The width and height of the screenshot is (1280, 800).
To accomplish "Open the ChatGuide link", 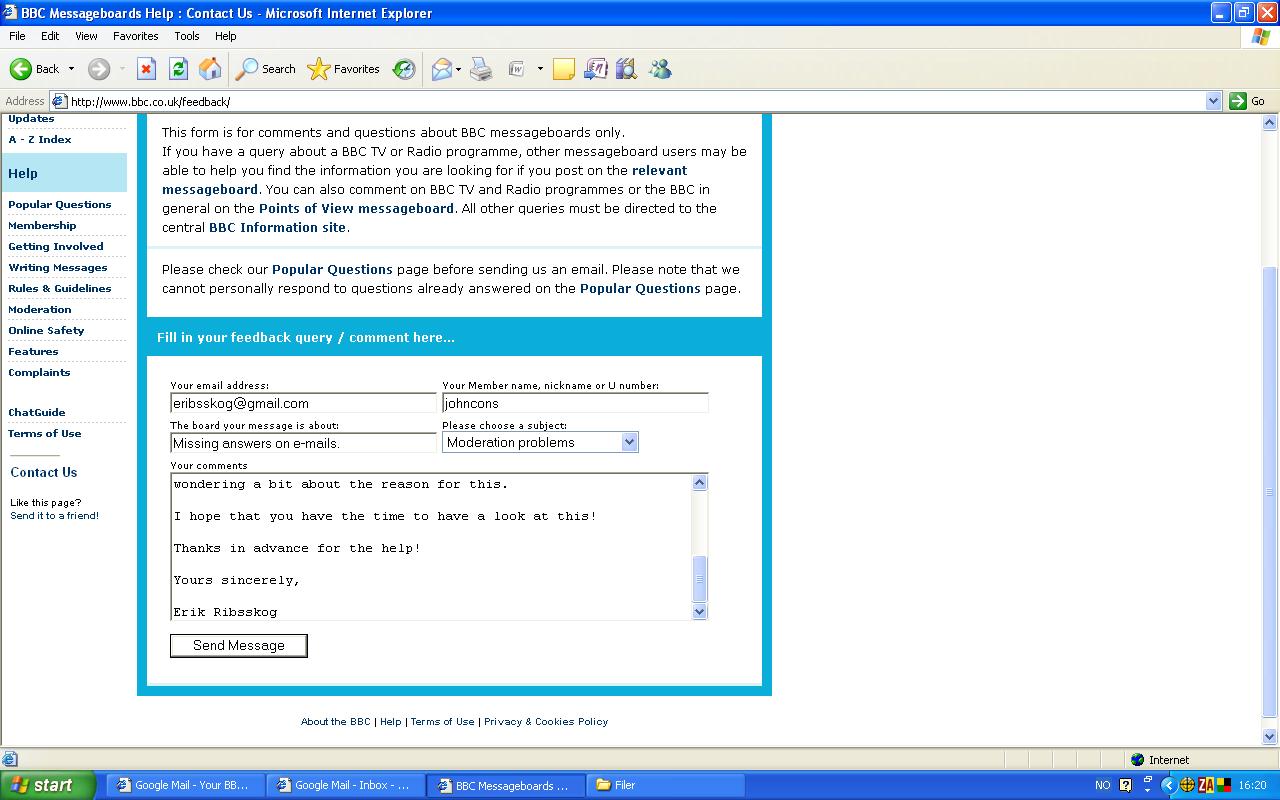I will point(37,412).
